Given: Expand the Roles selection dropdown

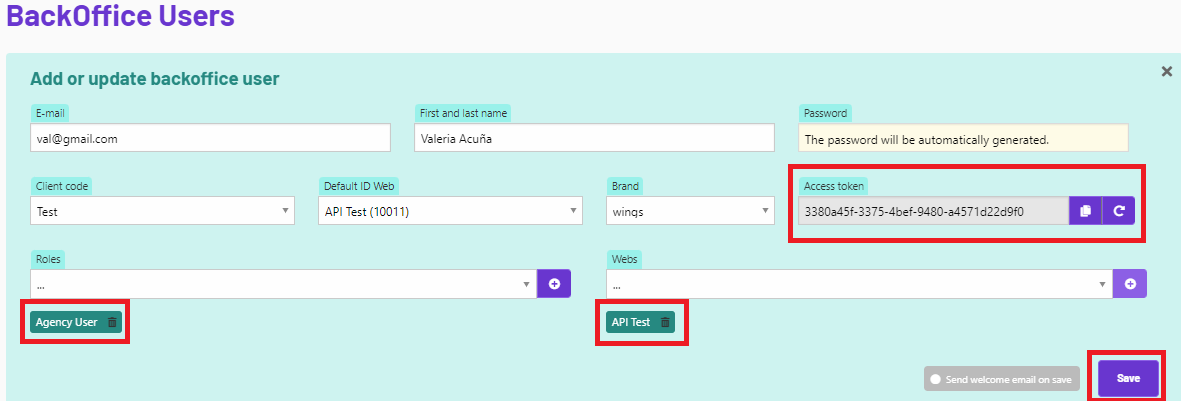Looking at the screenshot, I should pos(284,283).
